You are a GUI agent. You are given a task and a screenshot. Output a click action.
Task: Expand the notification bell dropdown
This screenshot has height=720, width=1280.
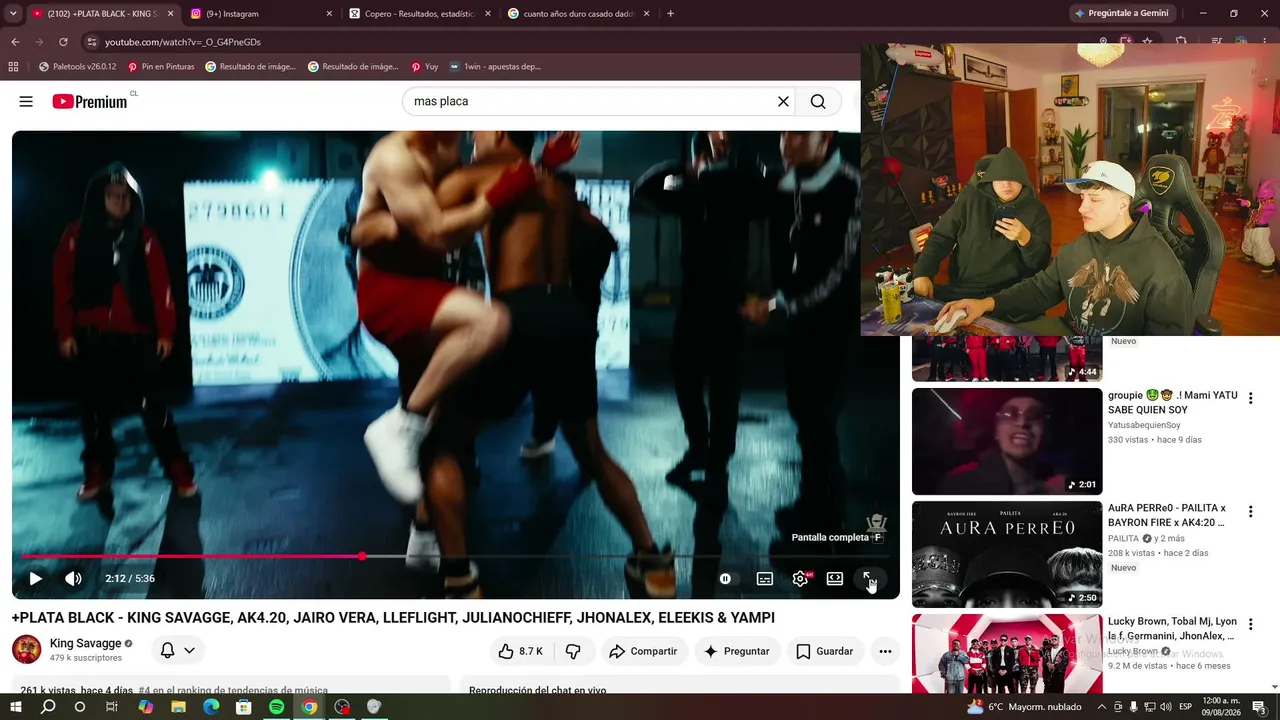178,650
